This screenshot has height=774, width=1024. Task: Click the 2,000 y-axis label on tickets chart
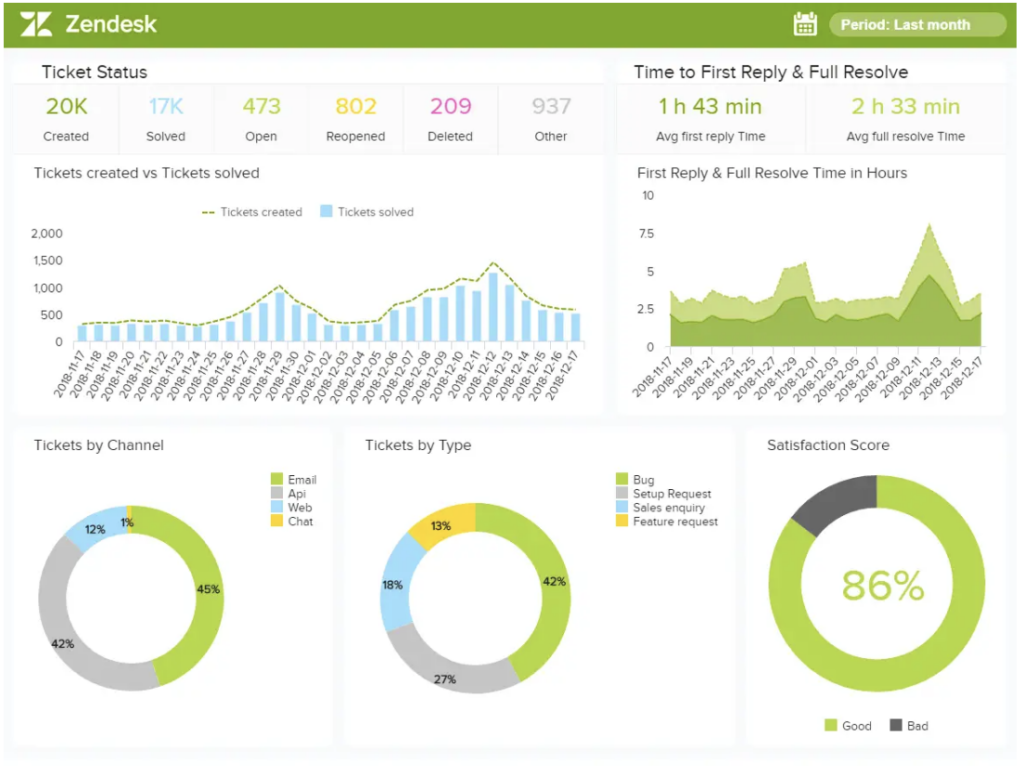tap(47, 234)
